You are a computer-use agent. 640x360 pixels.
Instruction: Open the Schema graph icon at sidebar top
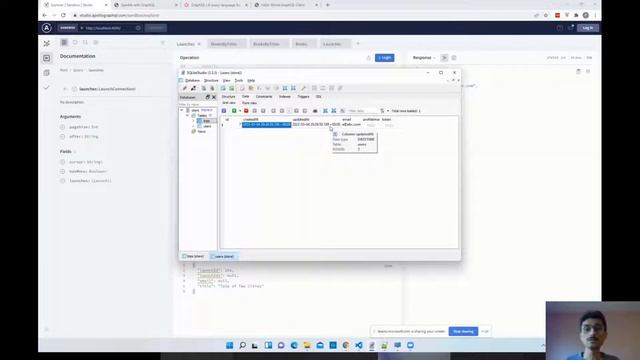tap(47, 43)
